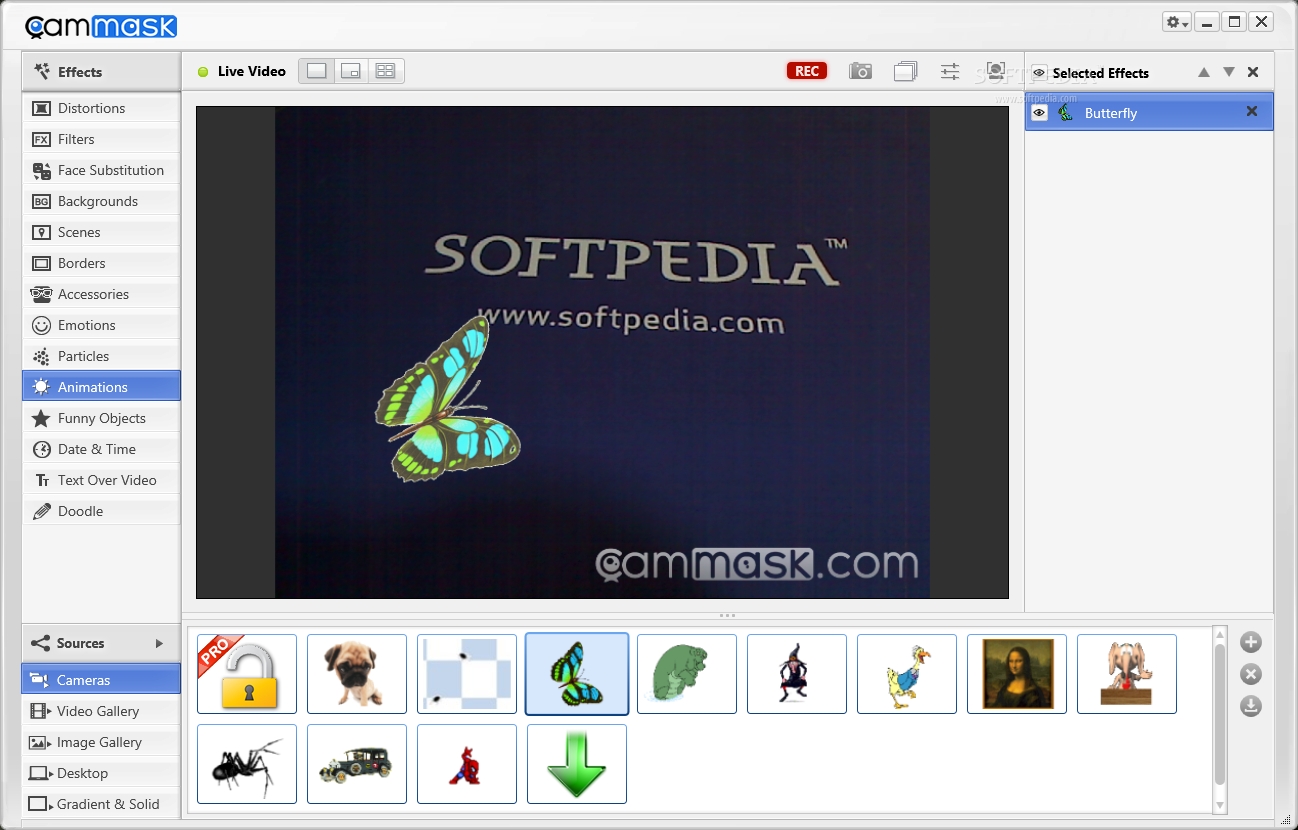This screenshot has width=1298, height=830.
Task: Select the Desktop source
Action: (x=101, y=773)
